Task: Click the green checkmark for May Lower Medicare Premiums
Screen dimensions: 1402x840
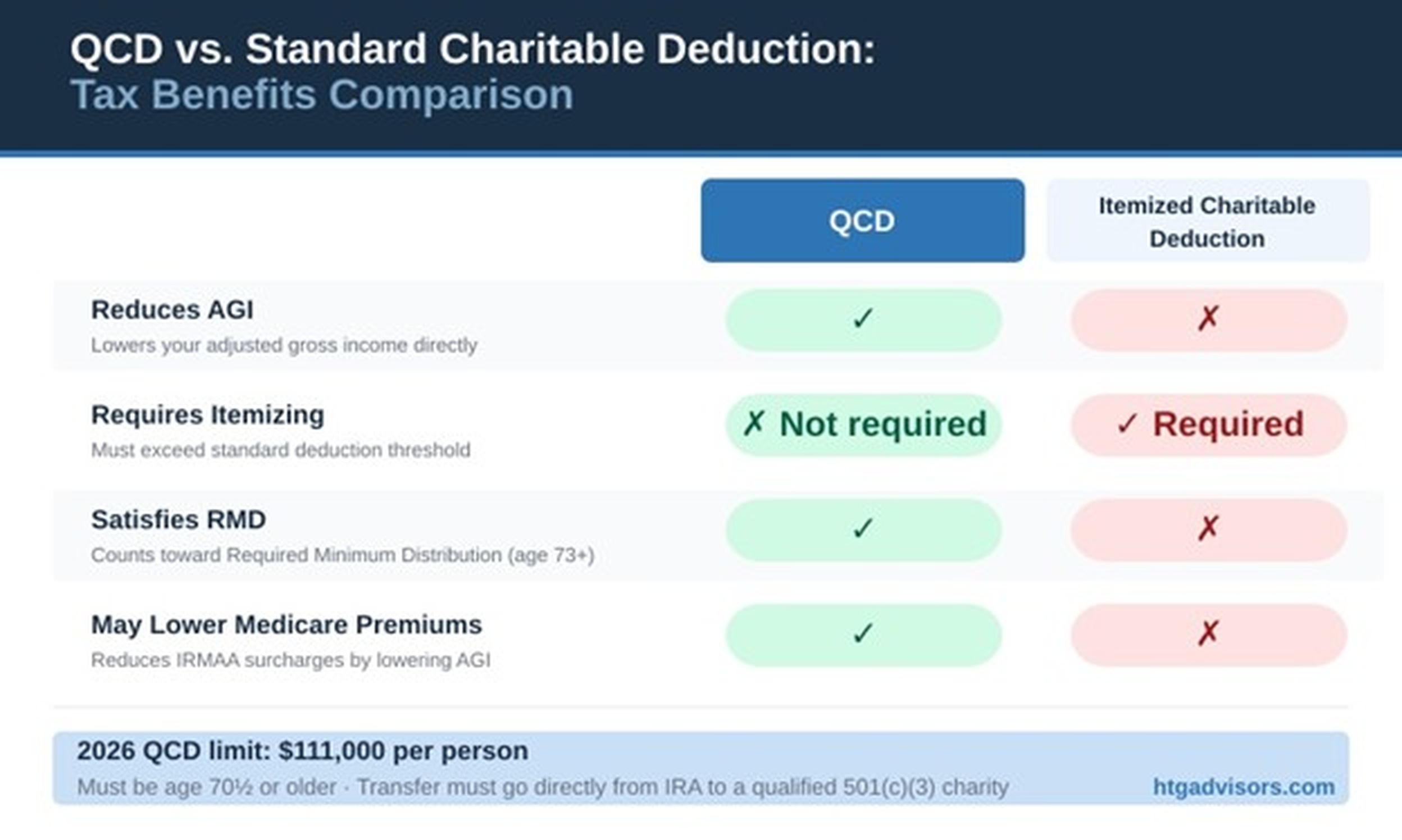Action: click(862, 633)
